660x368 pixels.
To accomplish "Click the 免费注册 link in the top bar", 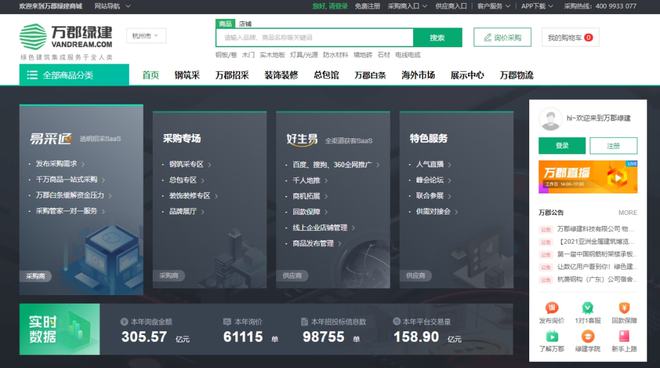I will coord(367,6).
